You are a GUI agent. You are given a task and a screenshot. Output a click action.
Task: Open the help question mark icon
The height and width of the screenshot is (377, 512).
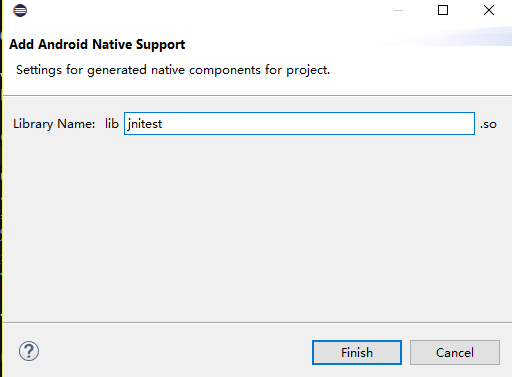pyautogui.click(x=29, y=351)
